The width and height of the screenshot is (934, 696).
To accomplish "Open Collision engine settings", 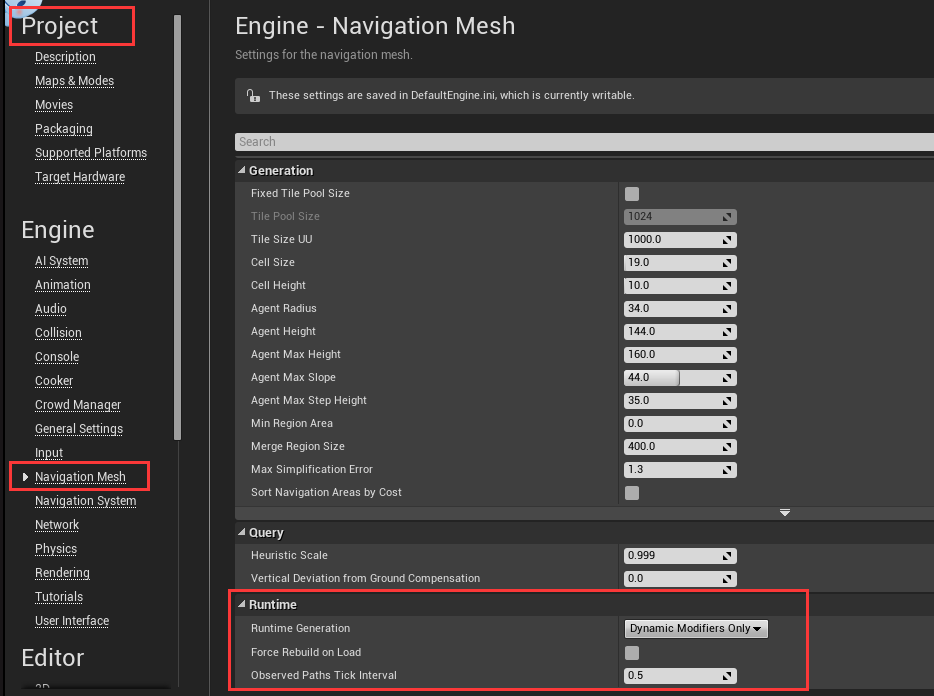I will pyautogui.click(x=58, y=333).
